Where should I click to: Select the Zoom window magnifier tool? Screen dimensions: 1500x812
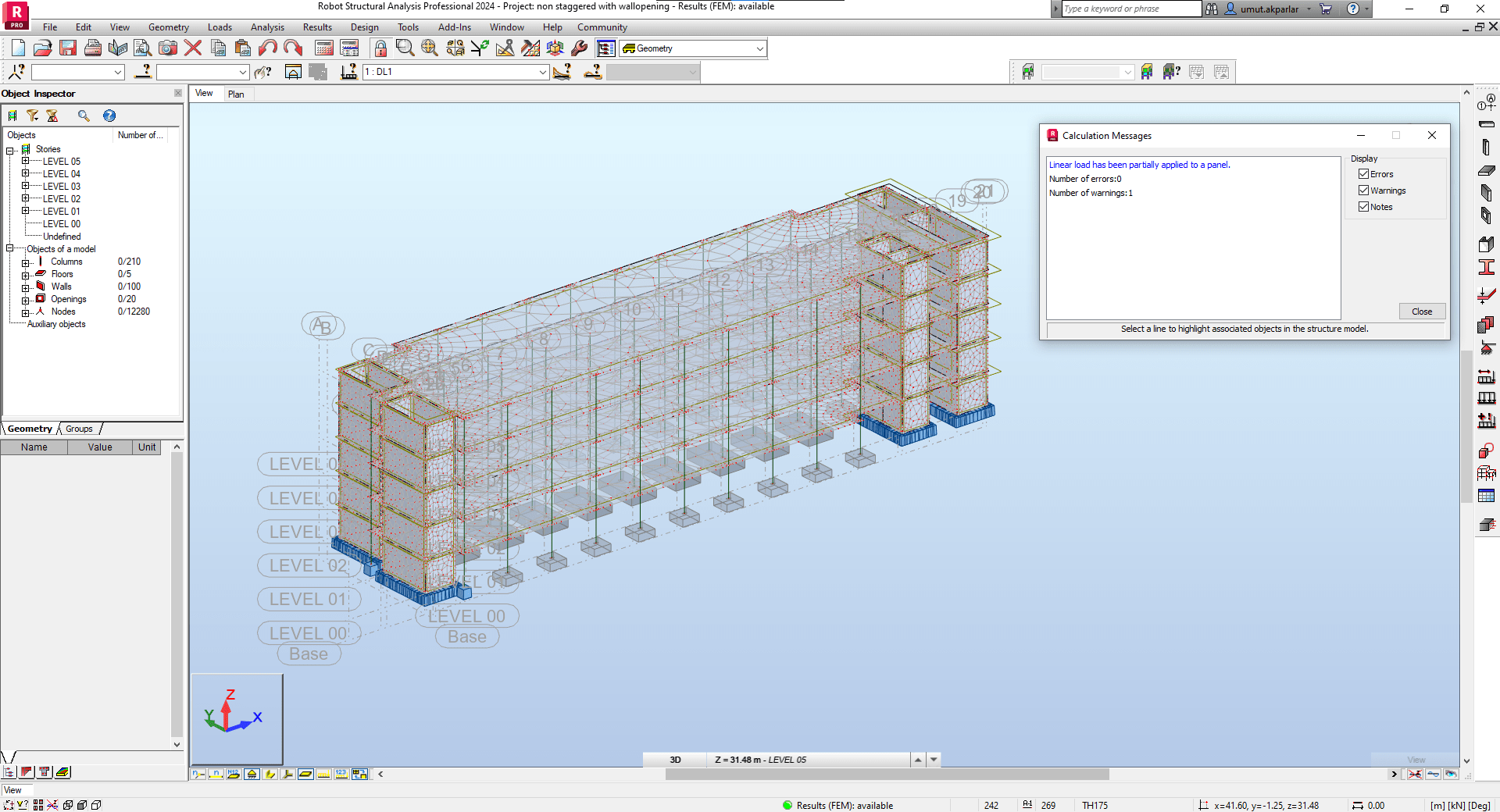pos(405,48)
